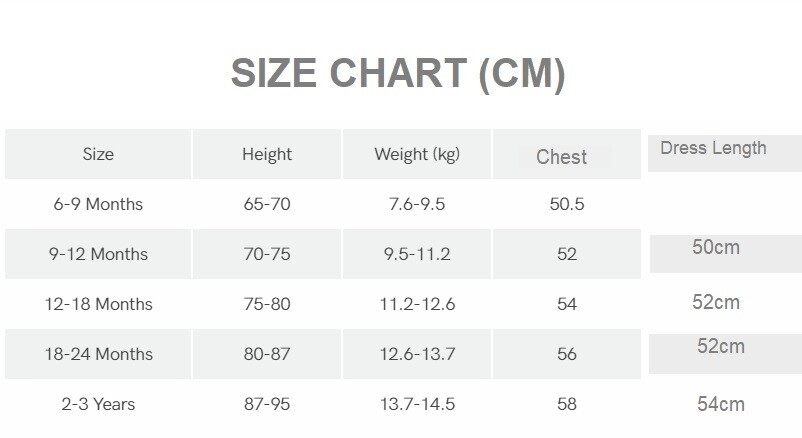The image size is (802, 438).
Task: Select the 7.6-9.5 weight value
Action: [x=417, y=204]
